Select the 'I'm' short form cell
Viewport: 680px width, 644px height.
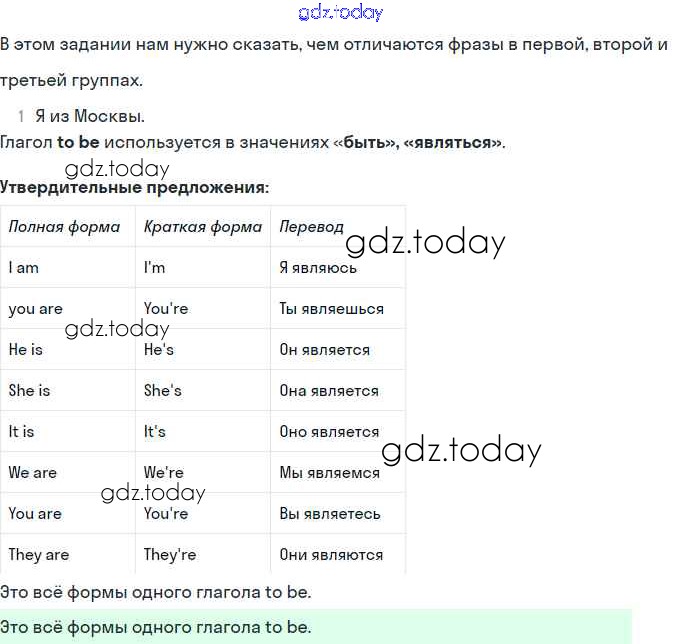tap(155, 268)
